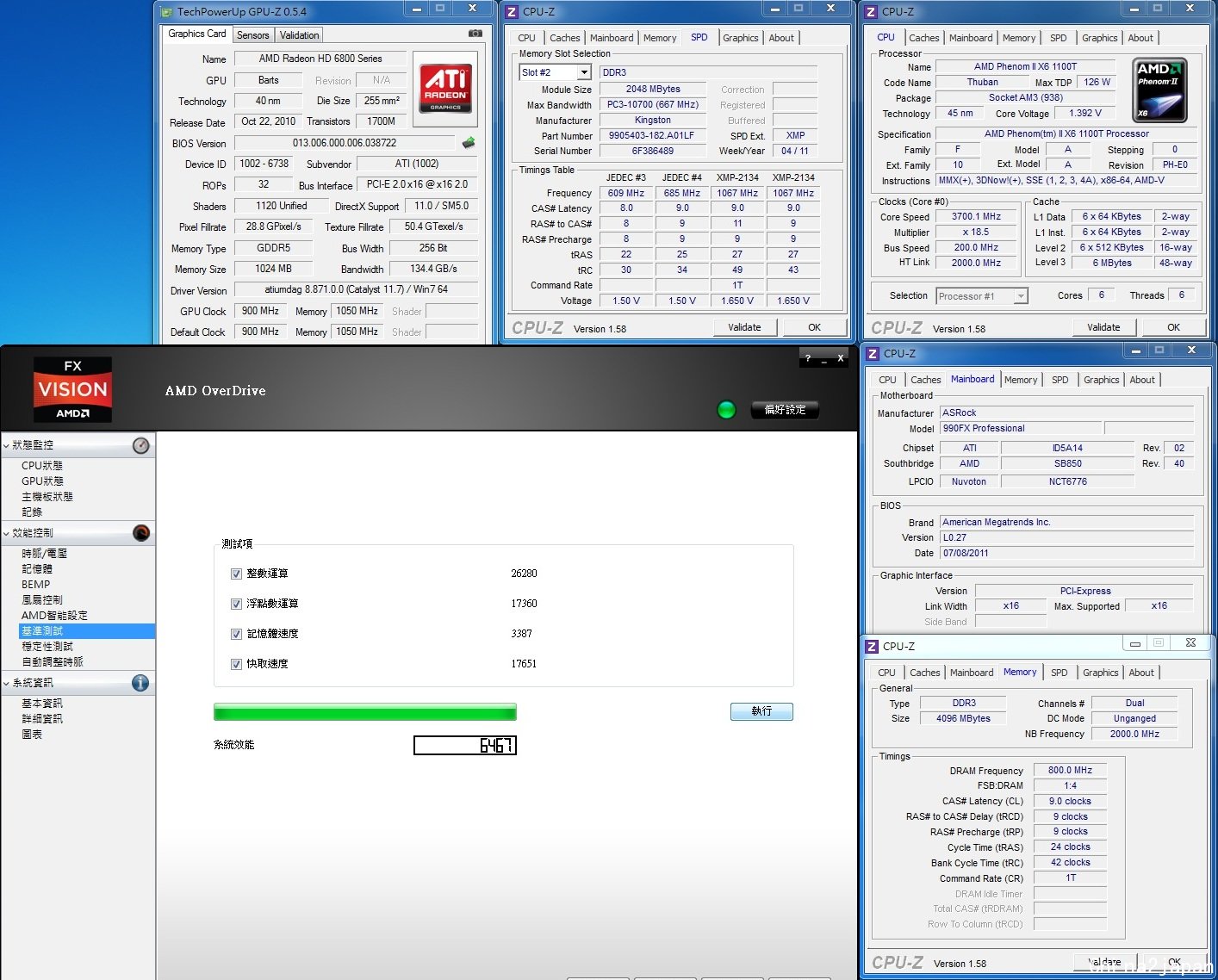The height and width of the screenshot is (980, 1218).
Task: Click the GPU-Z screenshot camera icon
Action: click(x=475, y=34)
